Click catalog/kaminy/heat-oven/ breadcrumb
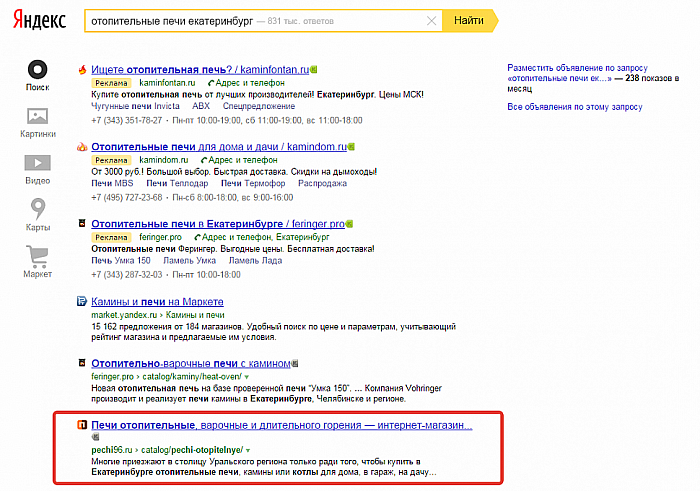Screen dimensions: 700x491 (192, 377)
